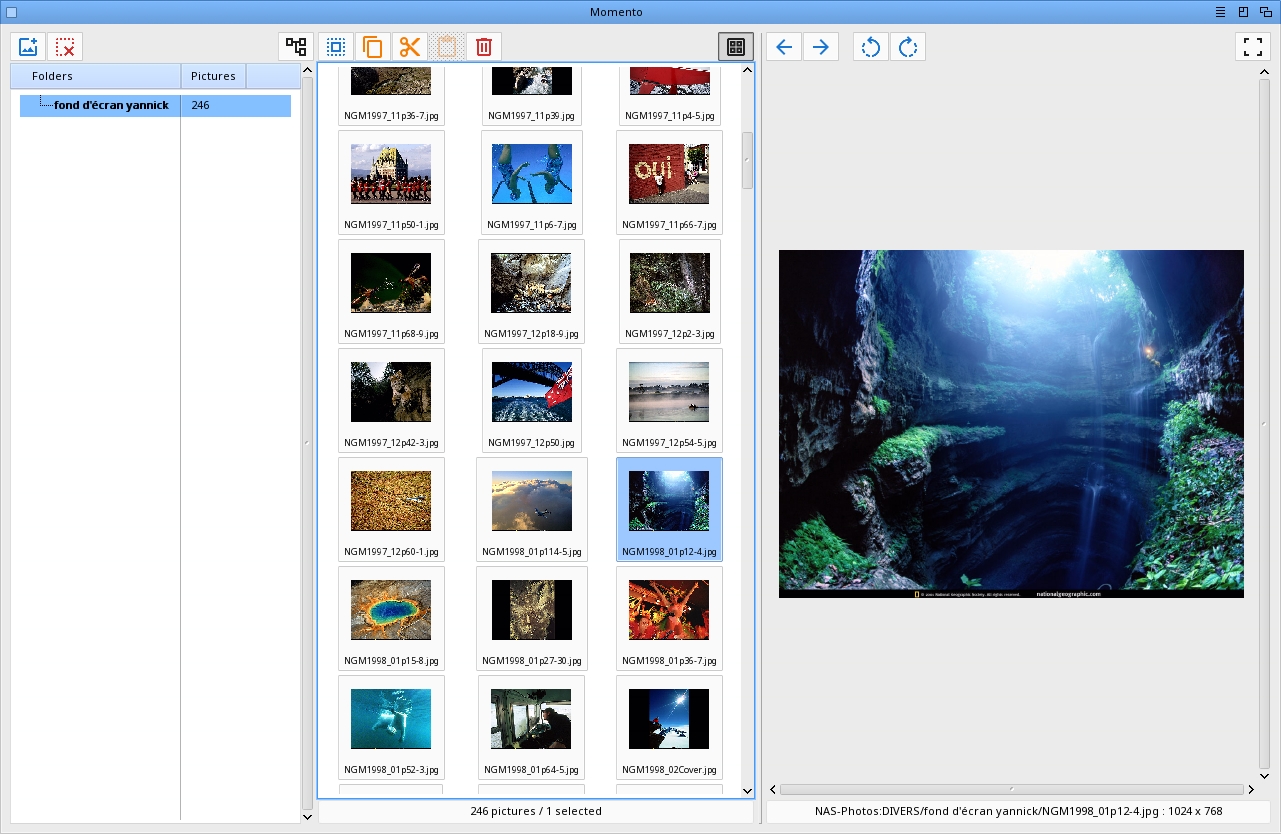Image resolution: width=1281 pixels, height=834 pixels.
Task: Click preview horizontal scroll left arrow
Action: pyautogui.click(x=773, y=790)
